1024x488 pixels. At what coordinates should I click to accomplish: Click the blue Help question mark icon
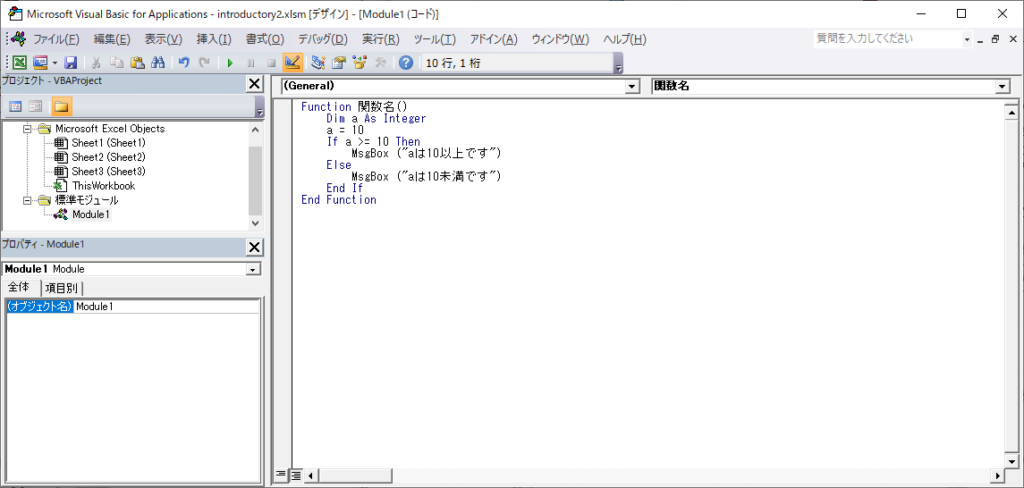click(x=405, y=62)
